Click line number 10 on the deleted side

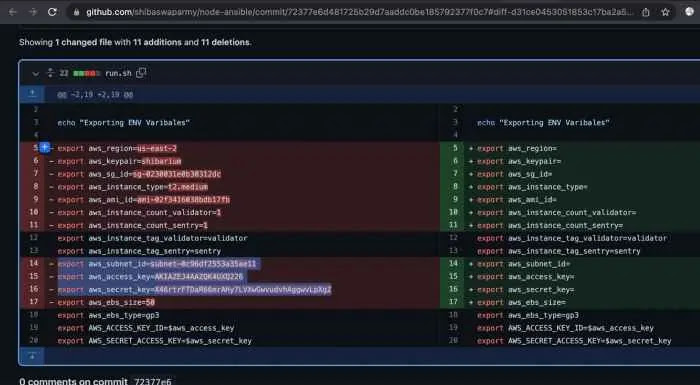[34, 212]
